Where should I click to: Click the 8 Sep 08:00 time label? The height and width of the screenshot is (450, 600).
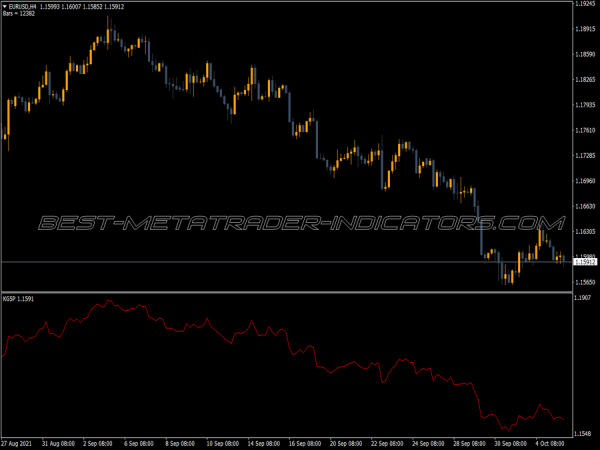point(180,444)
